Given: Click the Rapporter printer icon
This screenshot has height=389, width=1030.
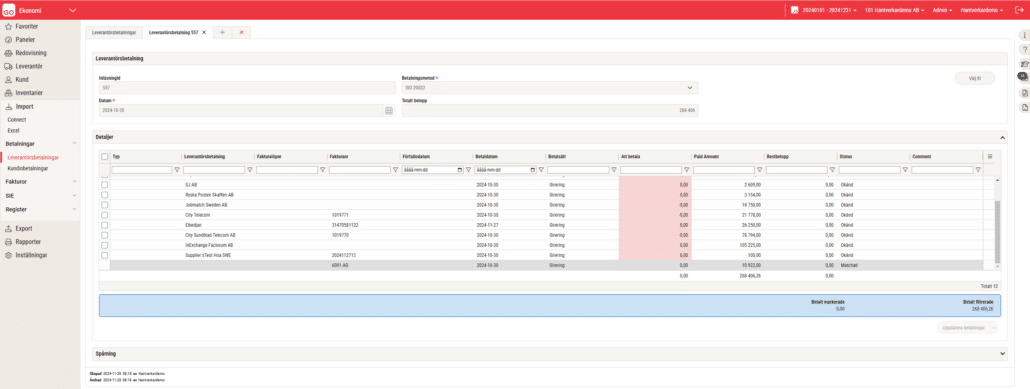Looking at the screenshot, I should coord(9,242).
